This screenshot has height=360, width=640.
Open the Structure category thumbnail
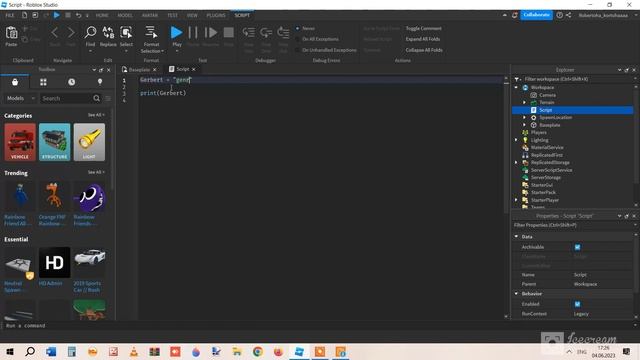(x=55, y=142)
